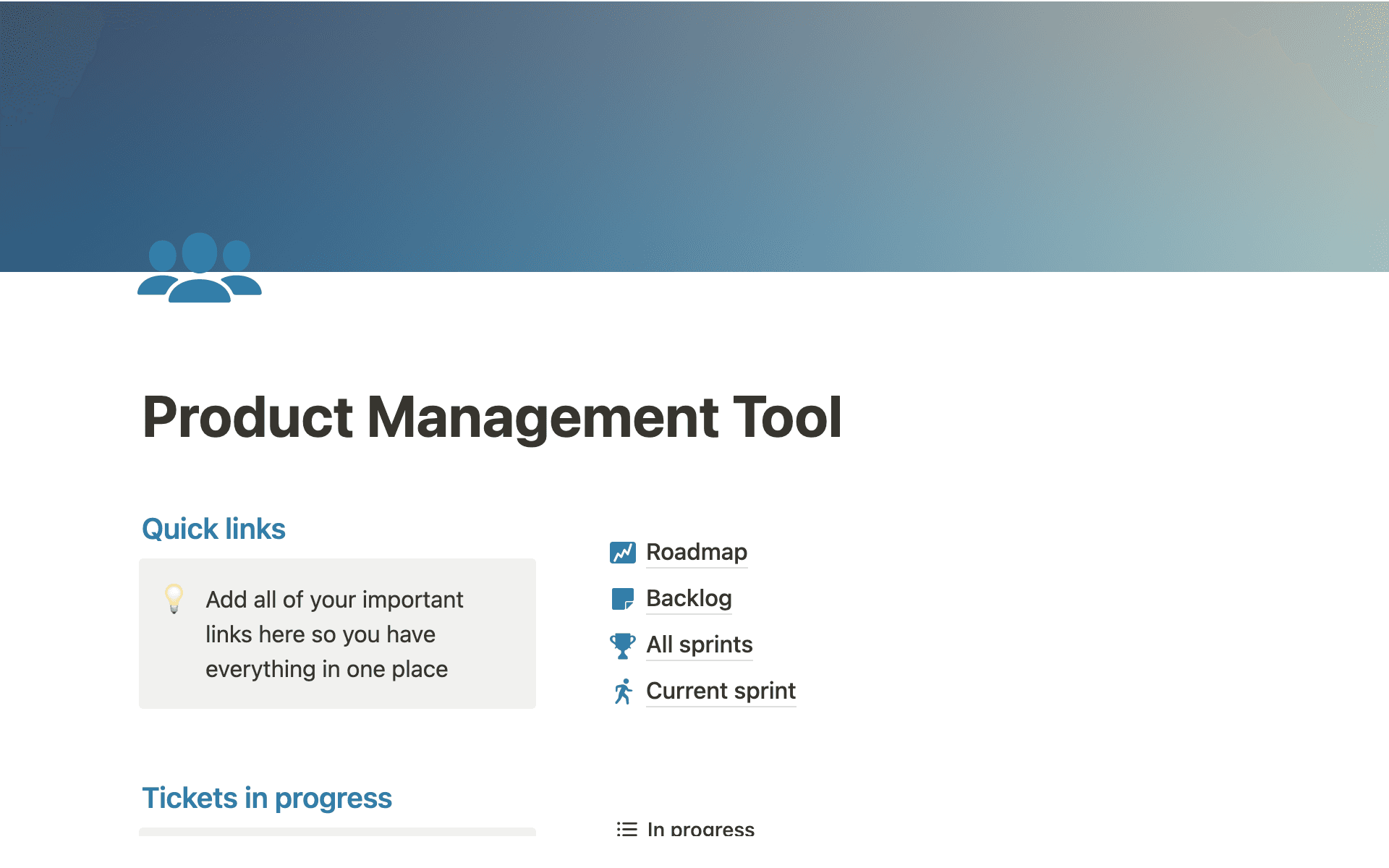The height and width of the screenshot is (868, 1389).
Task: Click the callout text about important links
Action: click(x=333, y=634)
